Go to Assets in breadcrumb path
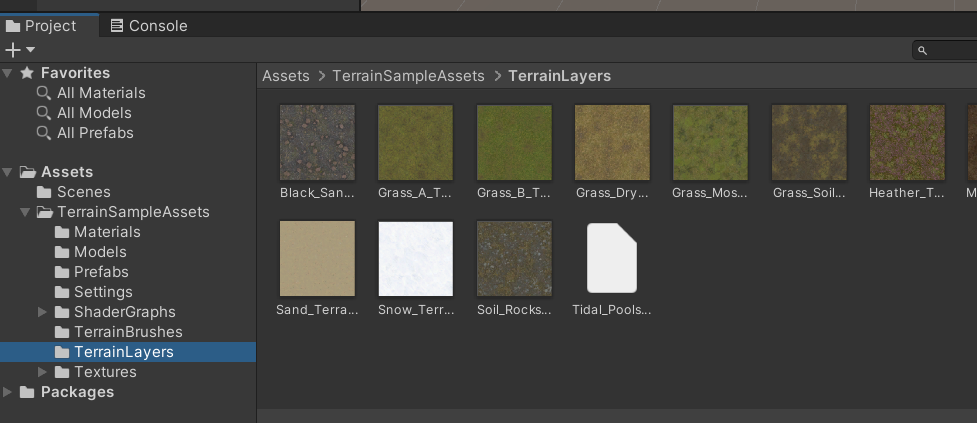 coord(286,76)
